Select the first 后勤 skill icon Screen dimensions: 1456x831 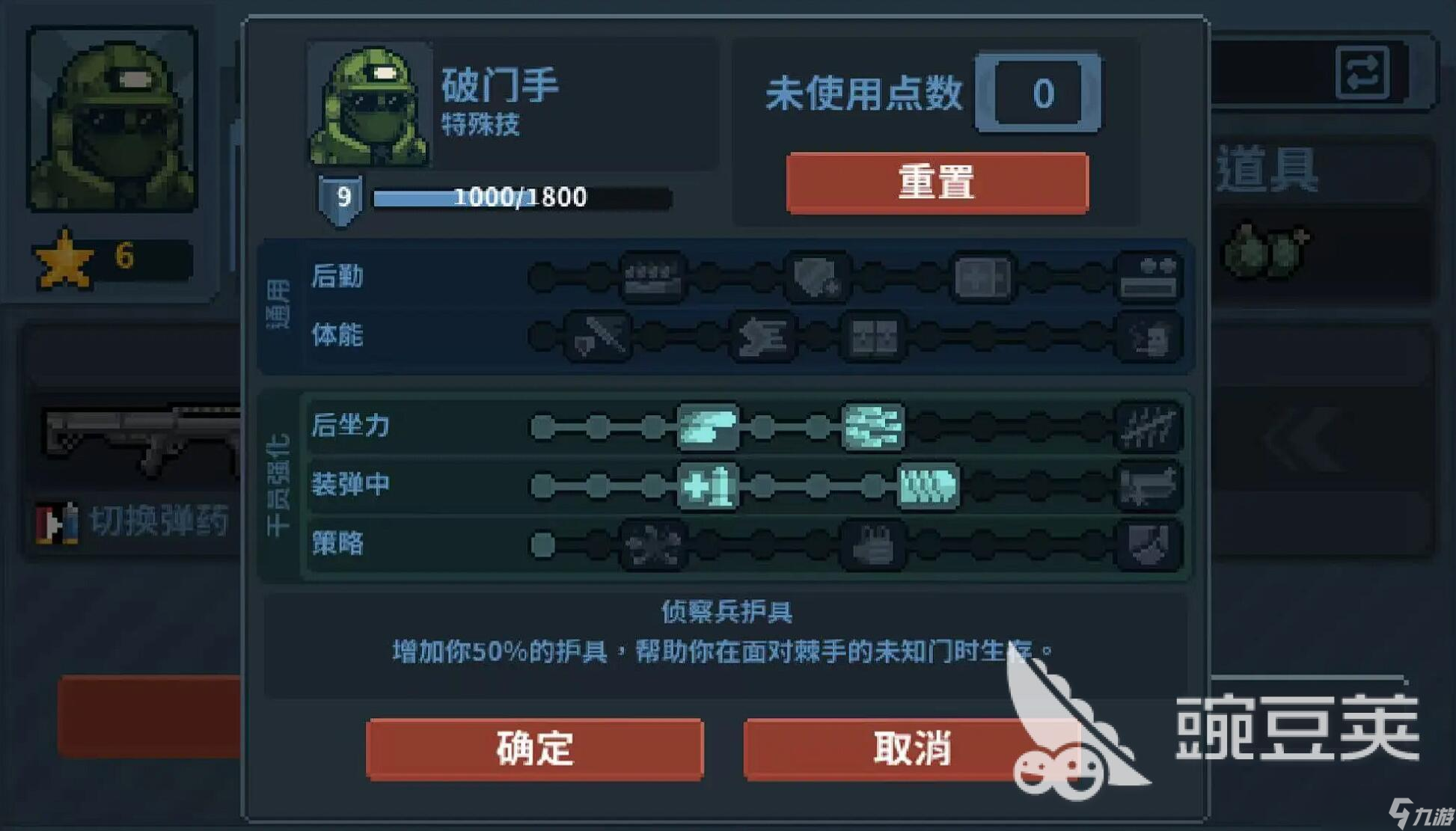pos(652,277)
